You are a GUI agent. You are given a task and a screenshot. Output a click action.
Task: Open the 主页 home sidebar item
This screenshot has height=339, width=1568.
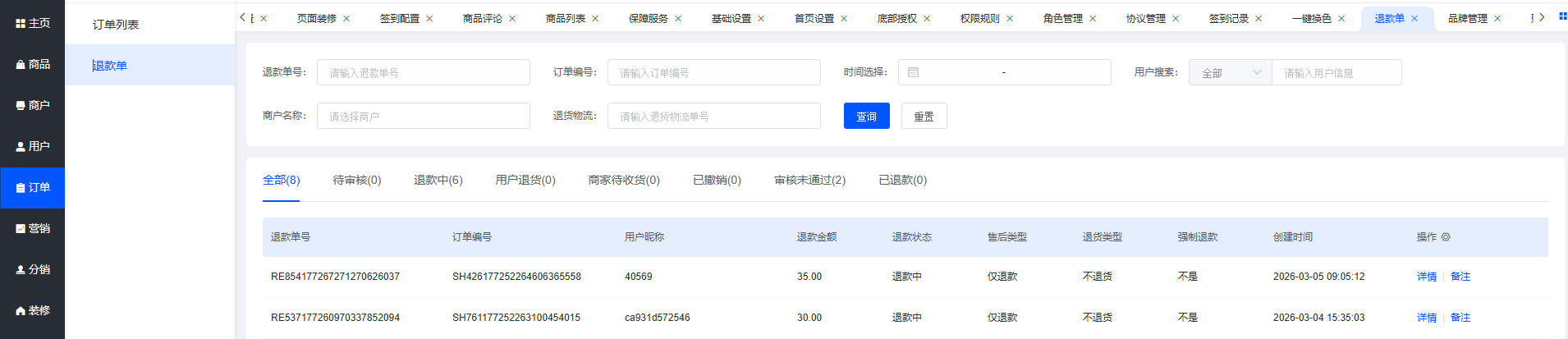[33, 24]
